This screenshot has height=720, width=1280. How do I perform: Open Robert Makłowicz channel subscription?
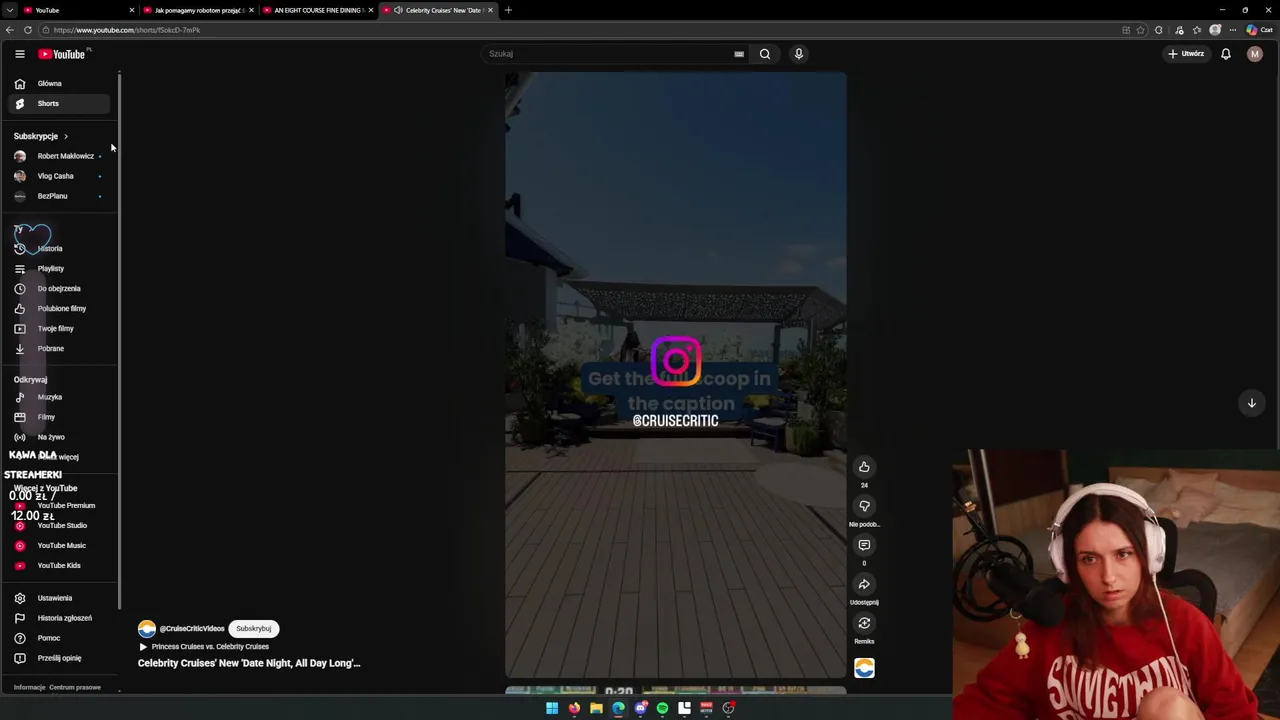tap(58, 156)
